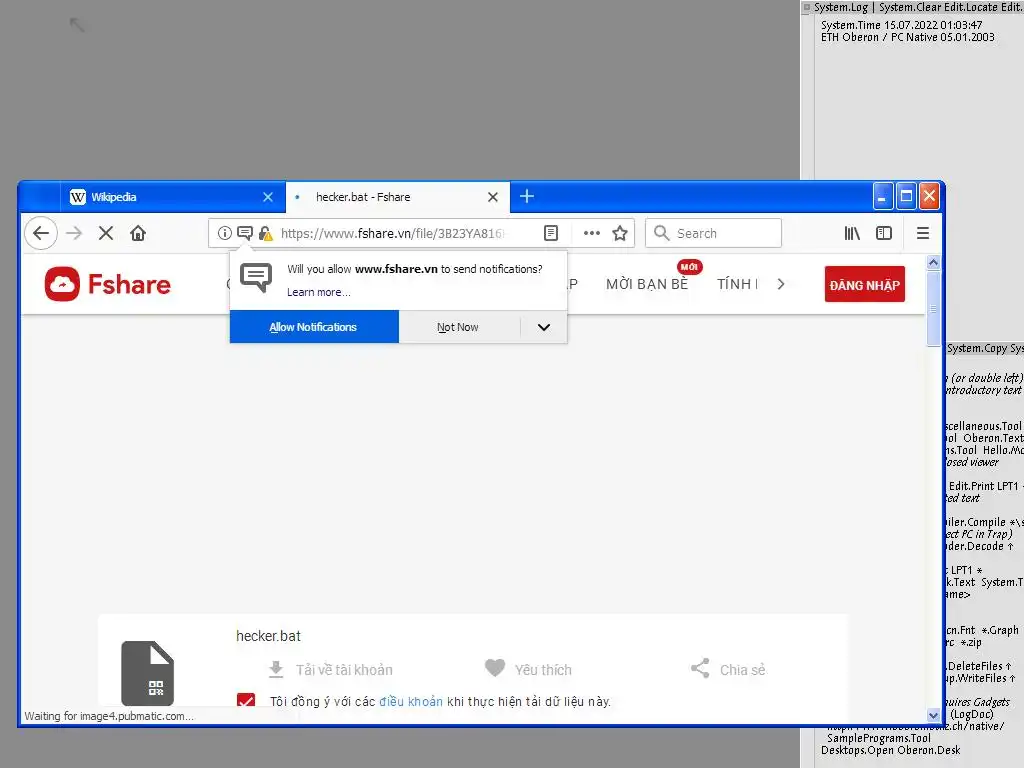Click the status bar Waiting for image4.pubmatic.com

click(x=109, y=716)
